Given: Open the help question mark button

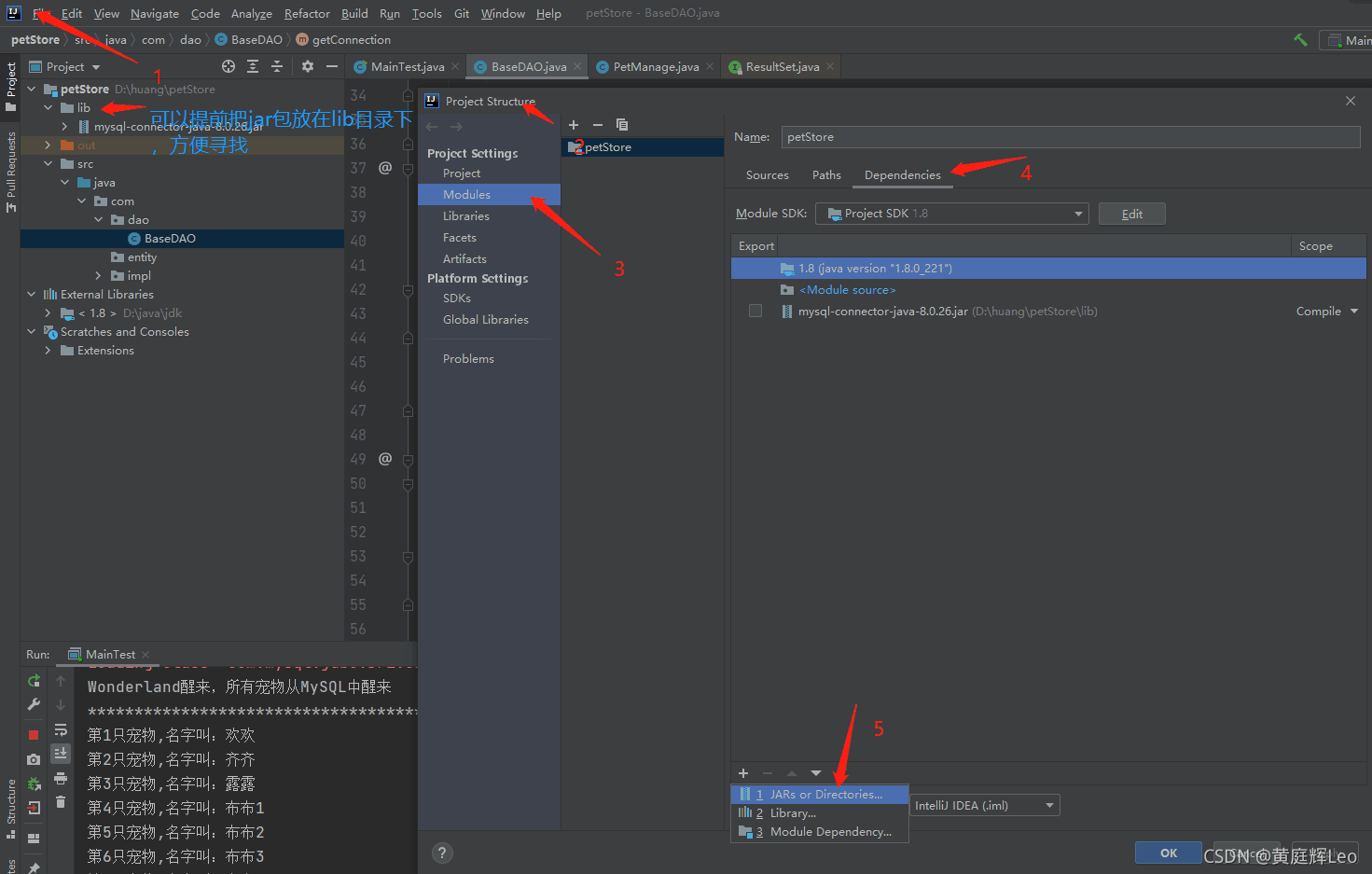Looking at the screenshot, I should 443,853.
